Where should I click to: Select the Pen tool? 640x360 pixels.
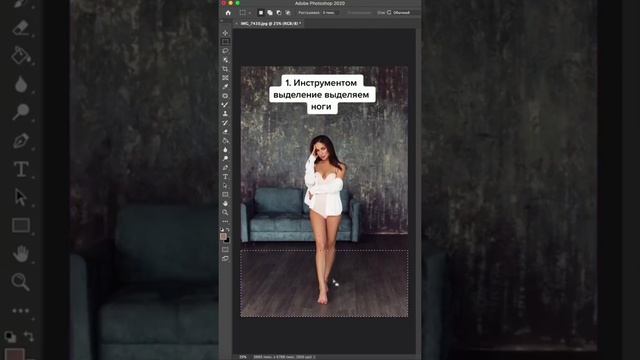click(225, 168)
